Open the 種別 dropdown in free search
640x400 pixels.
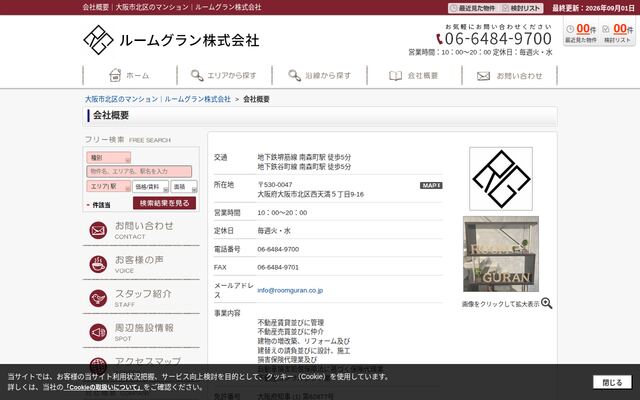click(x=109, y=158)
